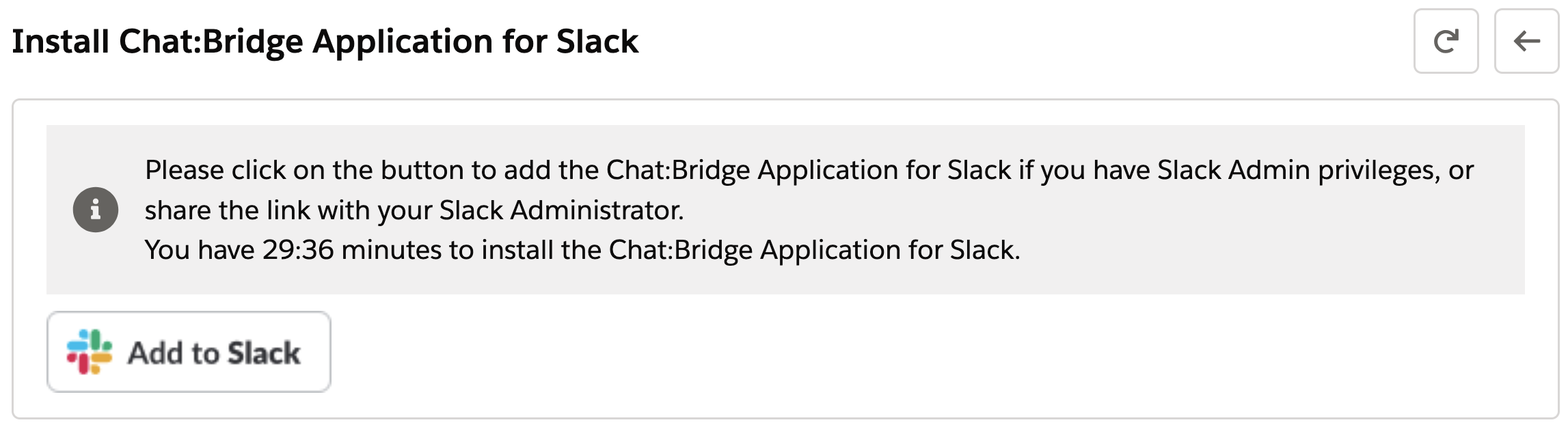Viewport: 1568px width, 429px height.
Task: Click the info icon in the notice banner
Action: click(x=96, y=210)
